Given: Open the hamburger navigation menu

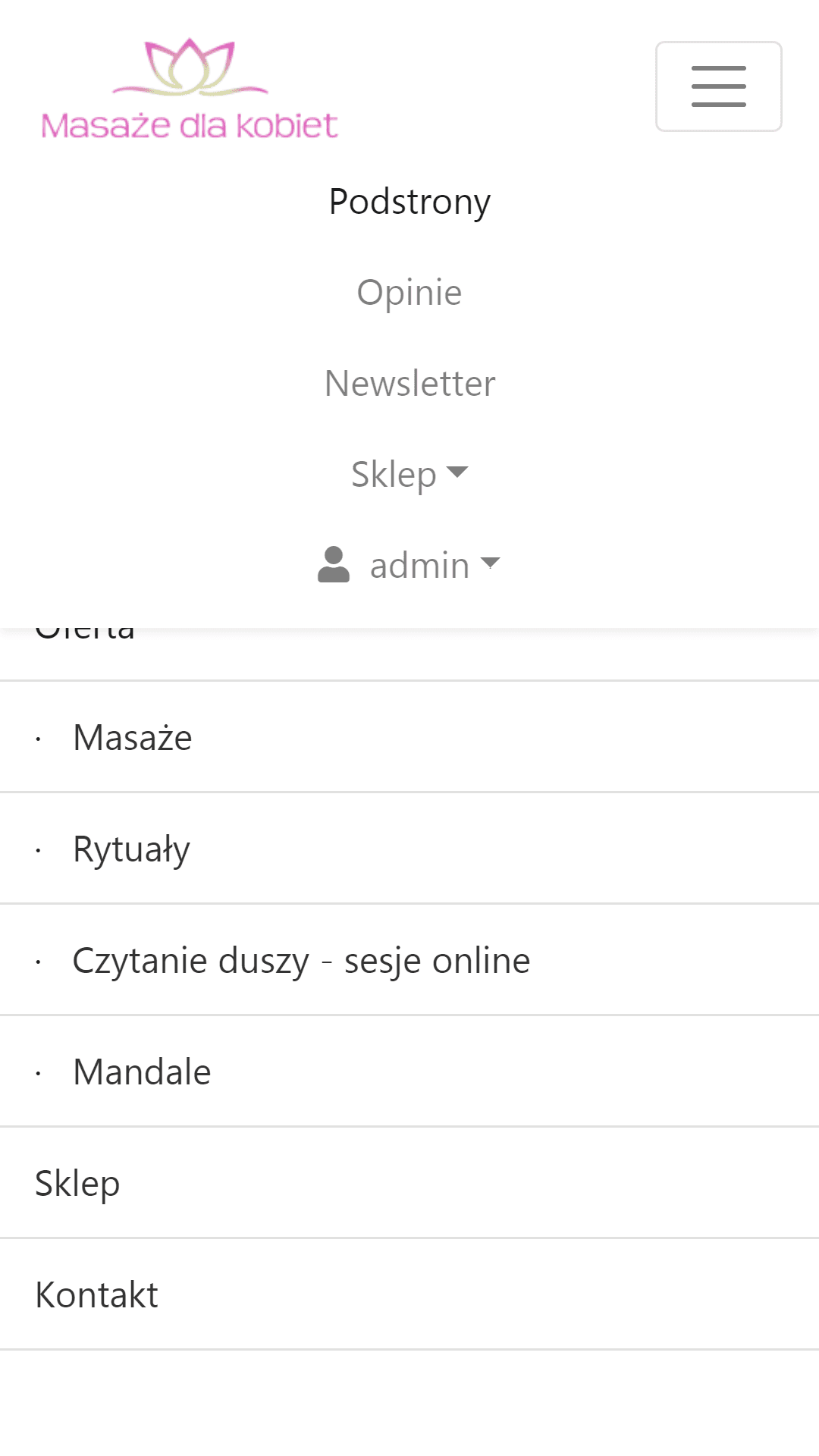Looking at the screenshot, I should [x=718, y=86].
